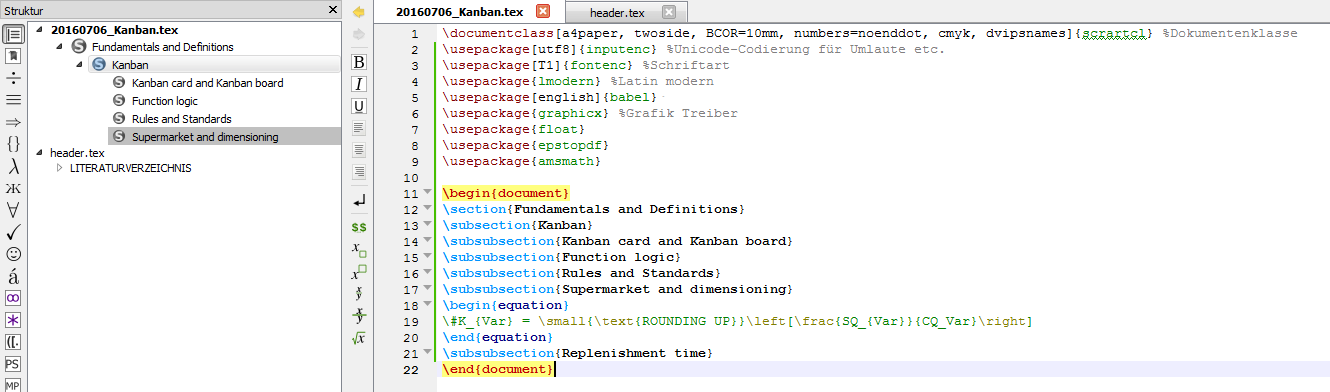Viewport: 1330px width, 392px height.
Task: Open infinity special symbols panel
Action: coord(14,298)
